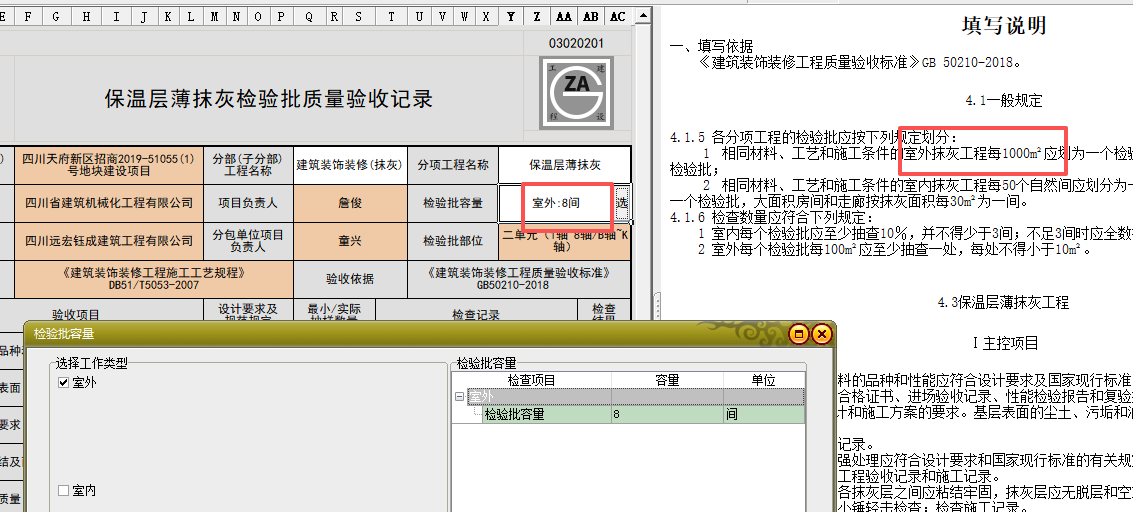The width and height of the screenshot is (1133, 512).
Task: Select the 詹俊 name cell
Action: click(350, 203)
